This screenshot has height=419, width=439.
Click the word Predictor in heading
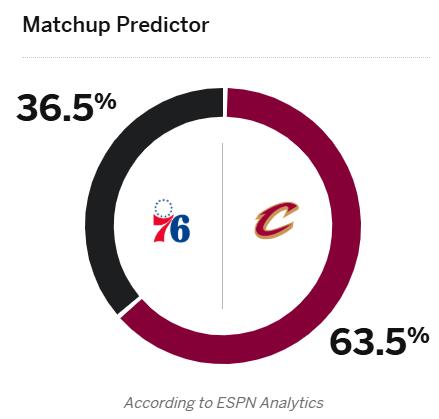tap(163, 24)
